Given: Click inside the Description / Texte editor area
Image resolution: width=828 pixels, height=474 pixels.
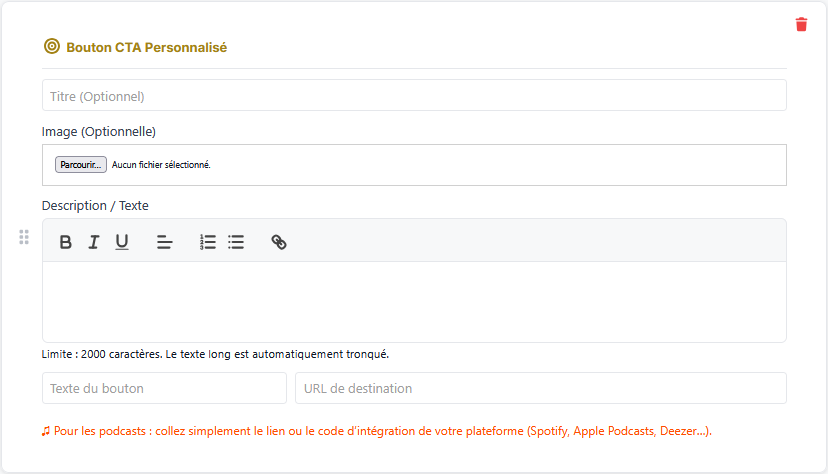Looking at the screenshot, I should pos(414,302).
